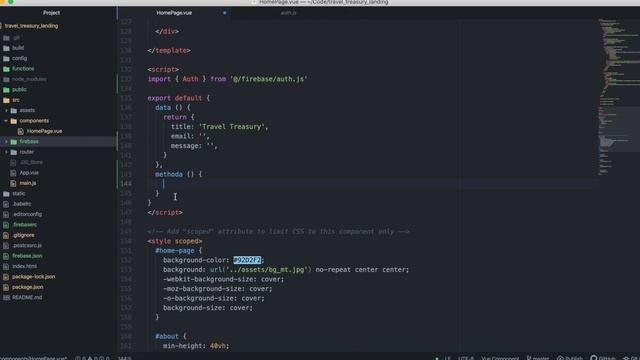Click the build folder icon
Screen dimensions: 640x360
(x=6, y=48)
